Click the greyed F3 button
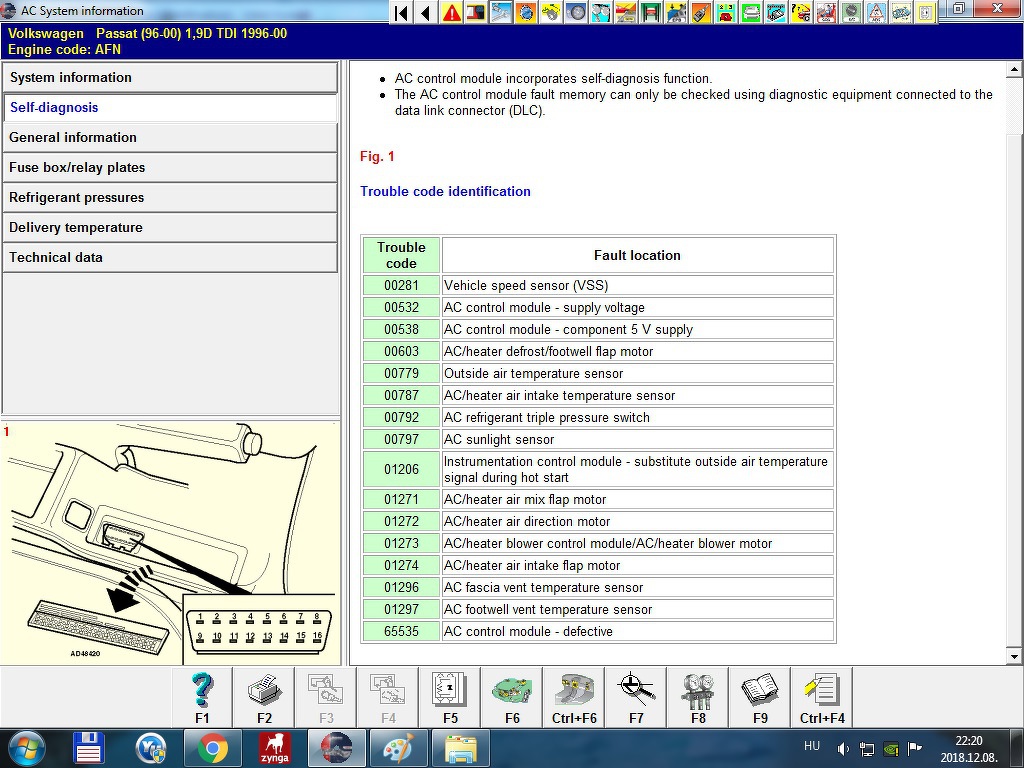The image size is (1024, 768). click(x=327, y=697)
